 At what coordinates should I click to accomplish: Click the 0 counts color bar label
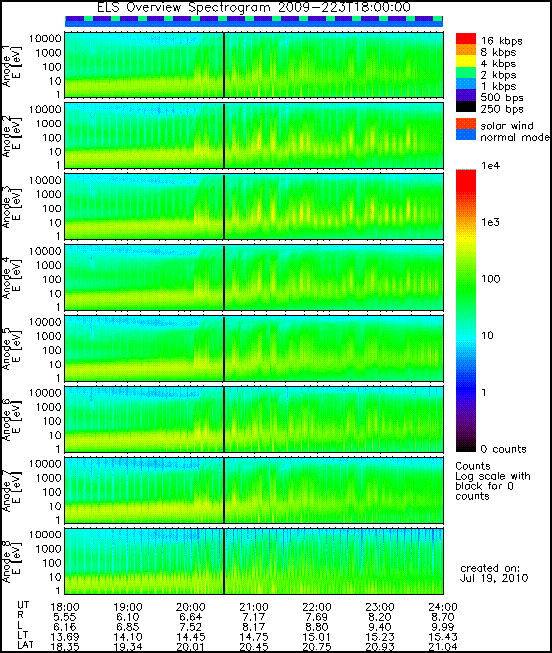pyautogui.click(x=503, y=449)
